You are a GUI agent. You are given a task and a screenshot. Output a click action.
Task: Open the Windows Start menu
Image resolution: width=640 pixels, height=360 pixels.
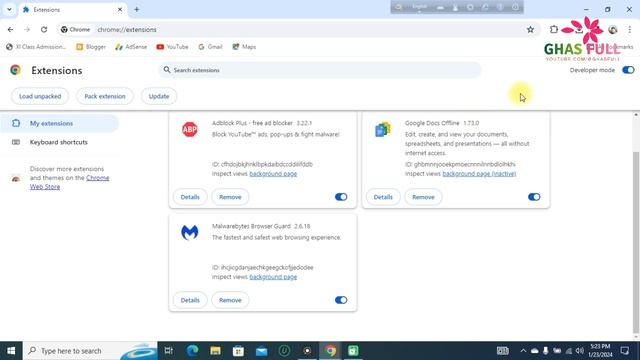click(11, 351)
